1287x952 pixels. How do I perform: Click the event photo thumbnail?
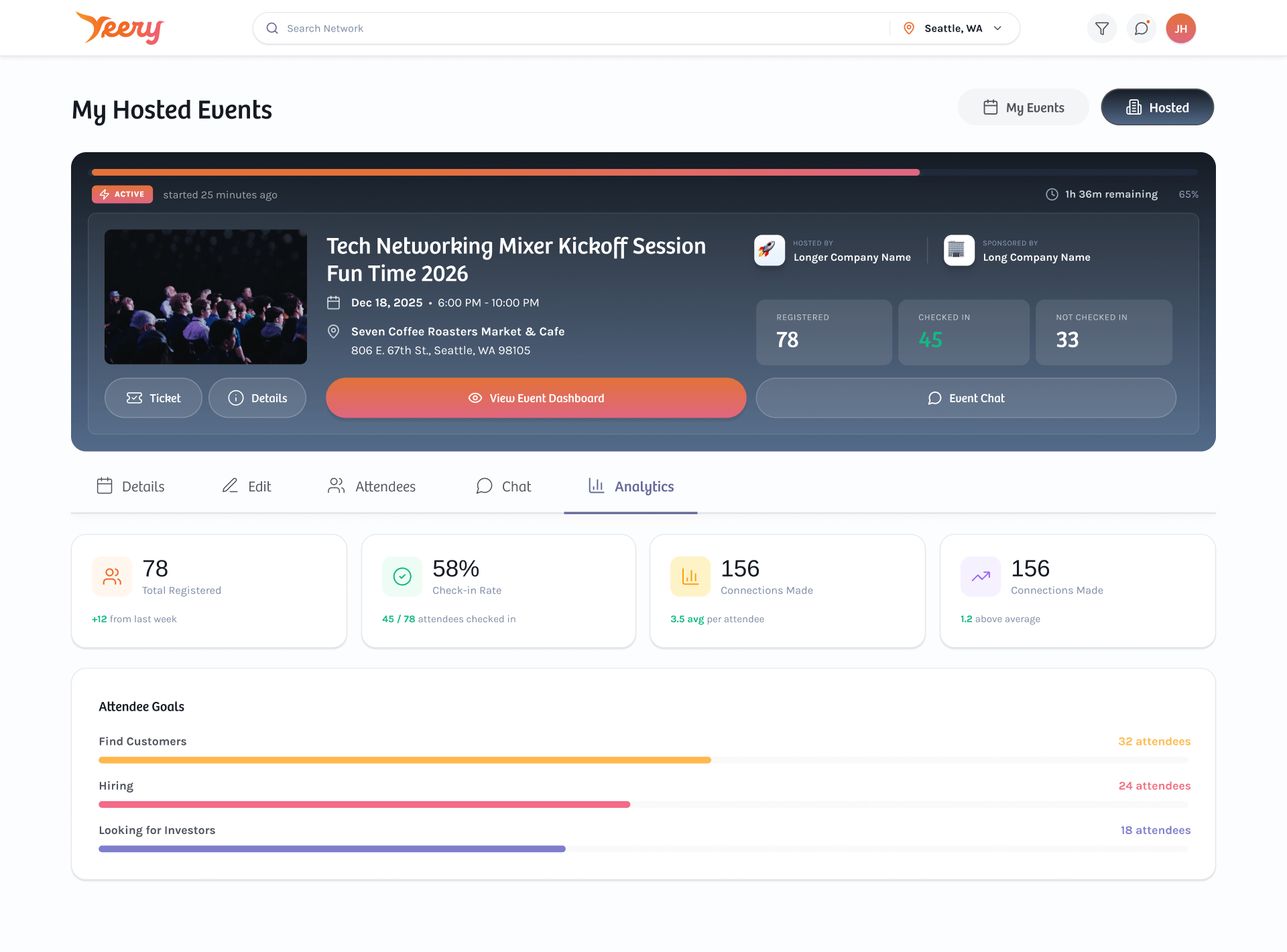(x=205, y=297)
